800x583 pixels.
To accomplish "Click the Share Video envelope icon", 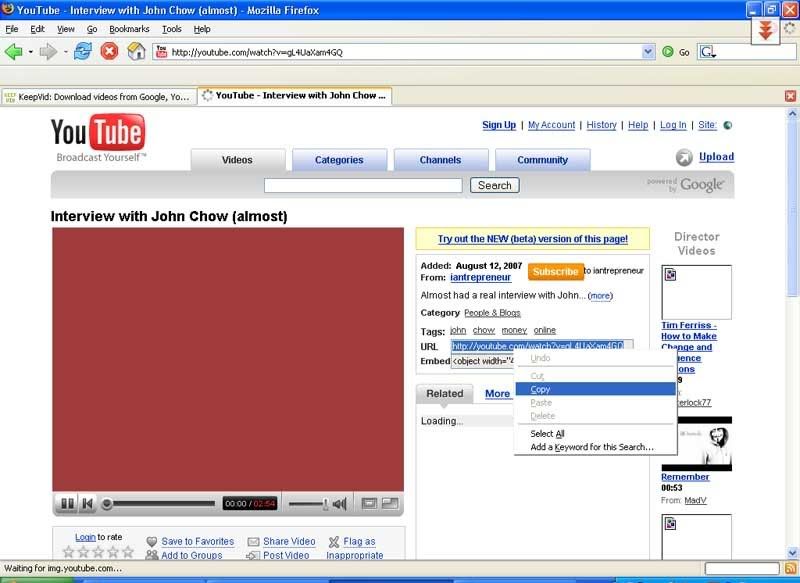I will click(x=253, y=542).
